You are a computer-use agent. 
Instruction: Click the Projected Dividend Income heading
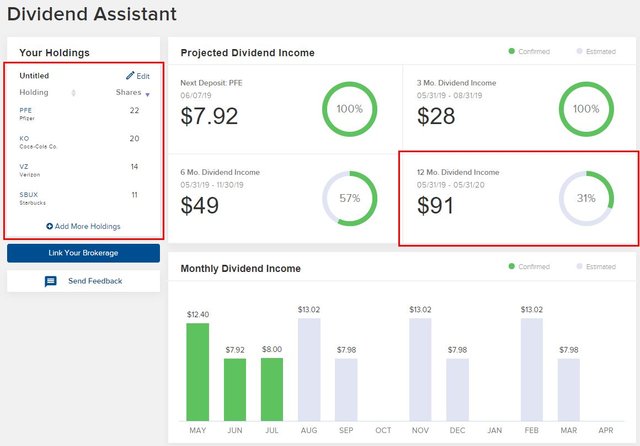[247, 53]
